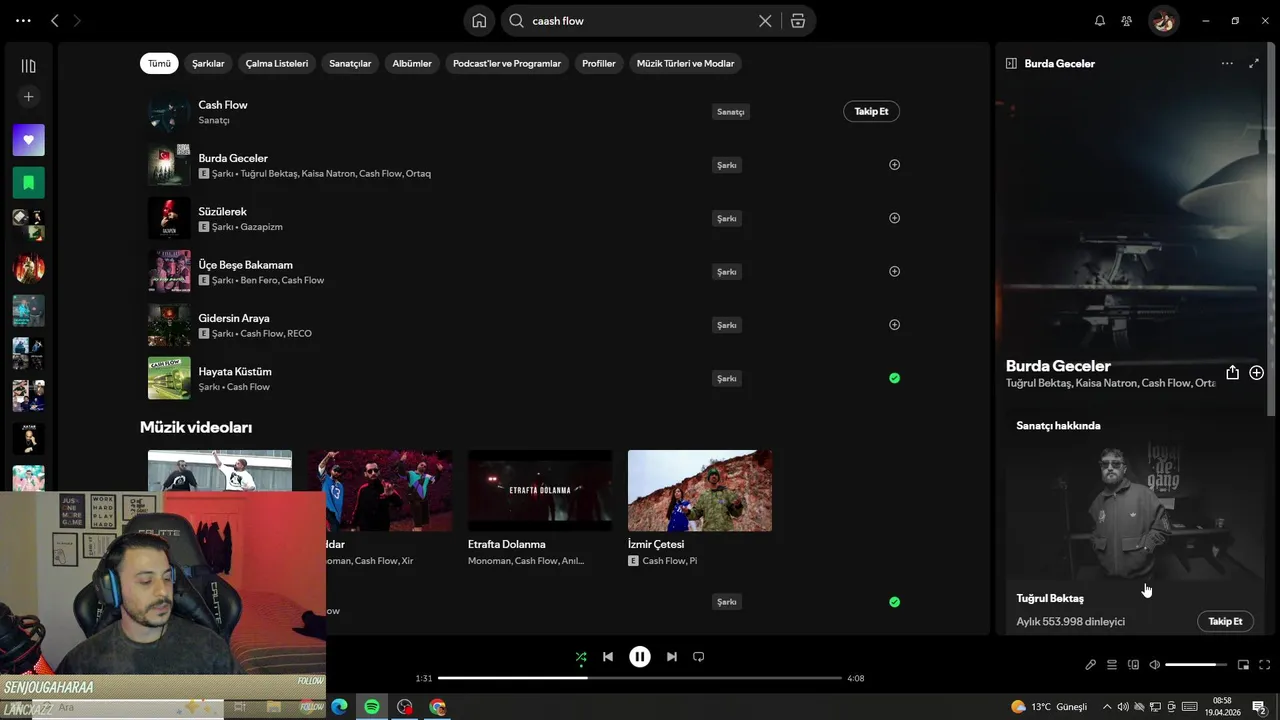
Task: Add Süzülerek to Liked Songs
Action: coord(894,218)
